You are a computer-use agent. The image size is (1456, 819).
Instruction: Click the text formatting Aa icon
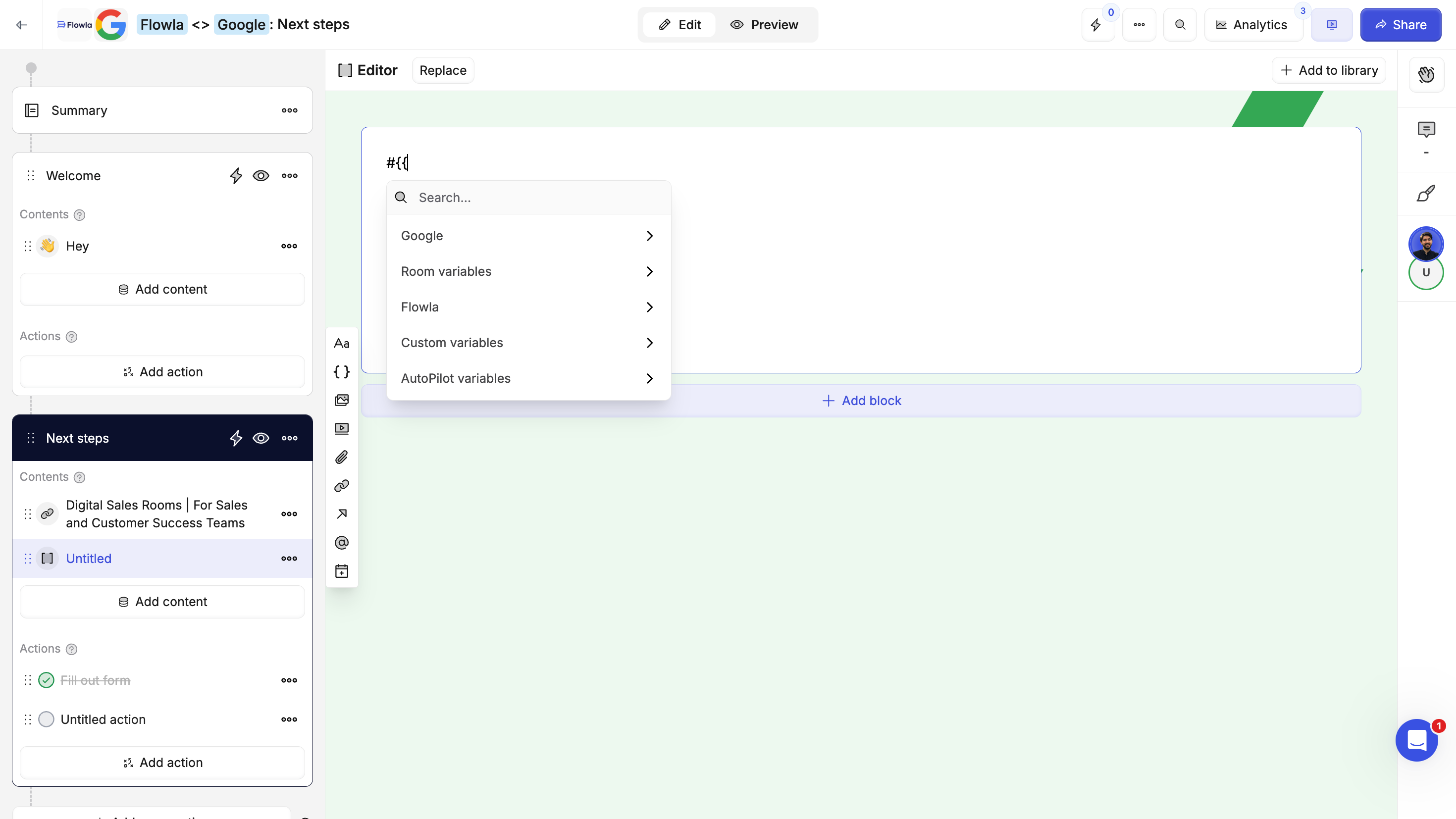coord(341,344)
